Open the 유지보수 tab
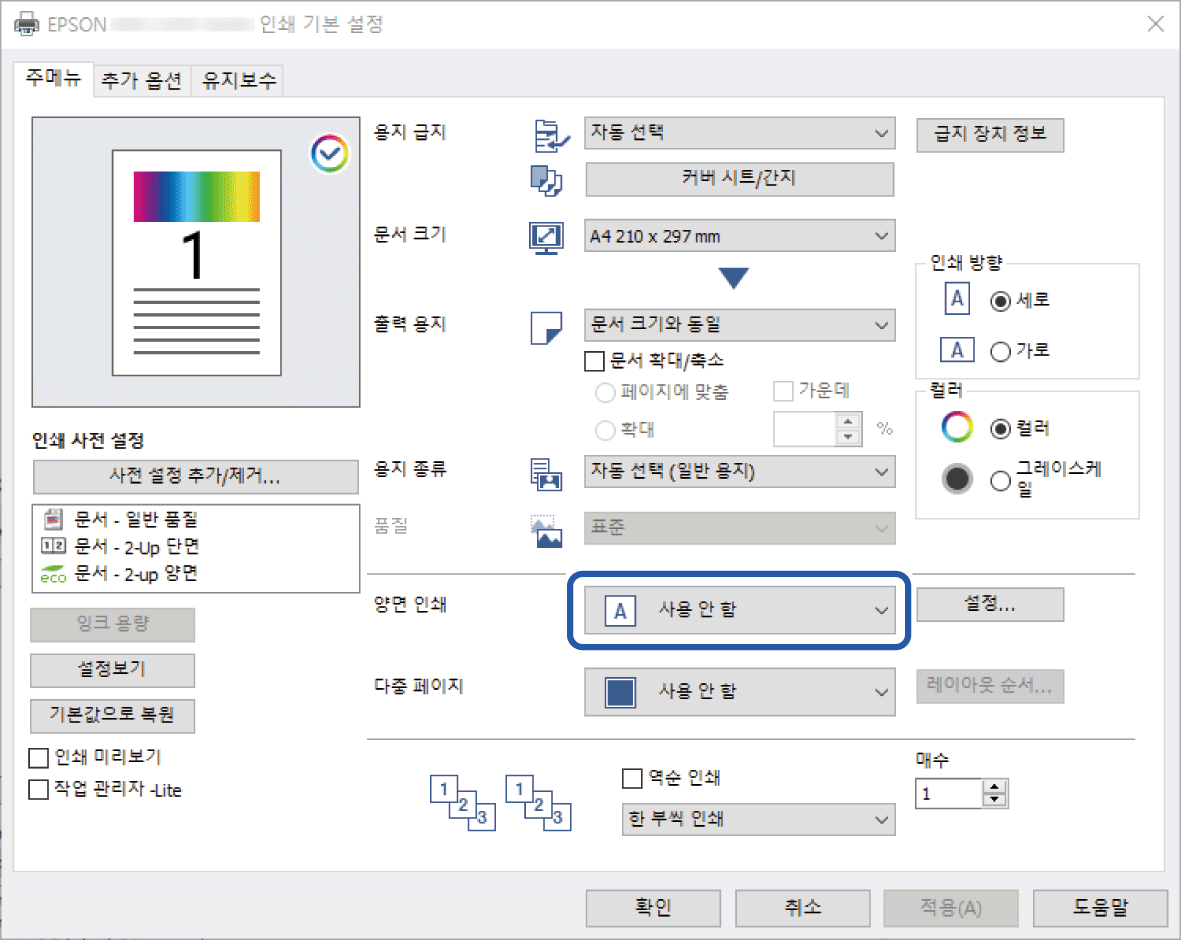This screenshot has height=940, width=1181. (x=239, y=82)
